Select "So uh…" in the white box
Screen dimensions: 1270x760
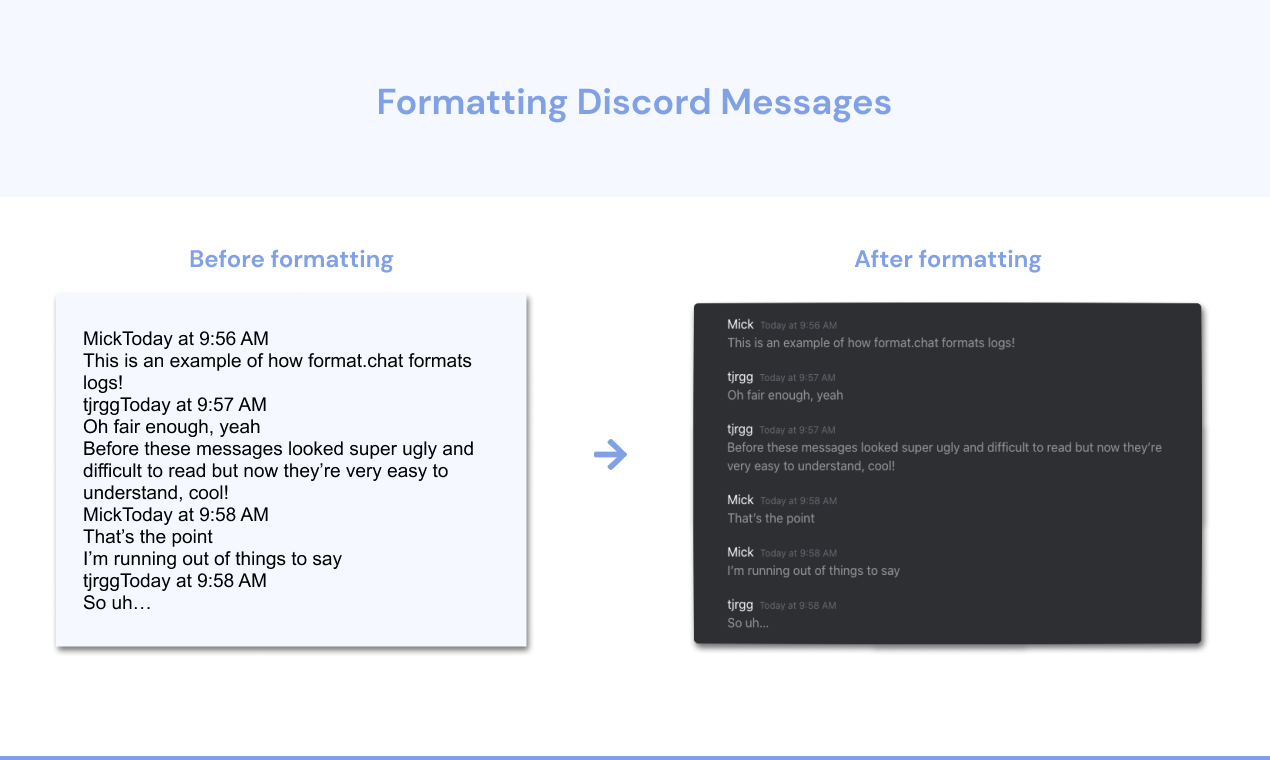click(x=117, y=603)
